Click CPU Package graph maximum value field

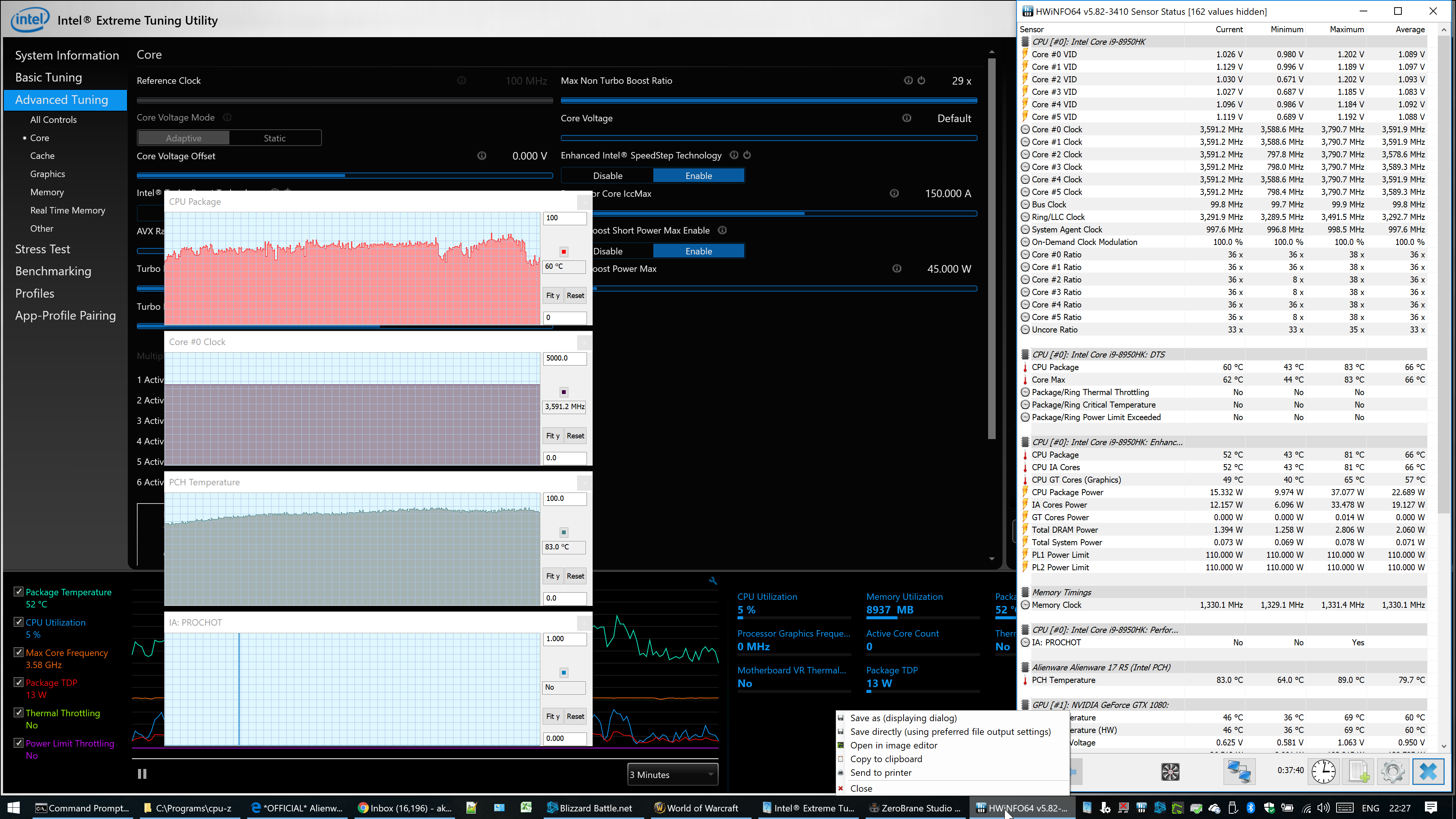pos(564,218)
